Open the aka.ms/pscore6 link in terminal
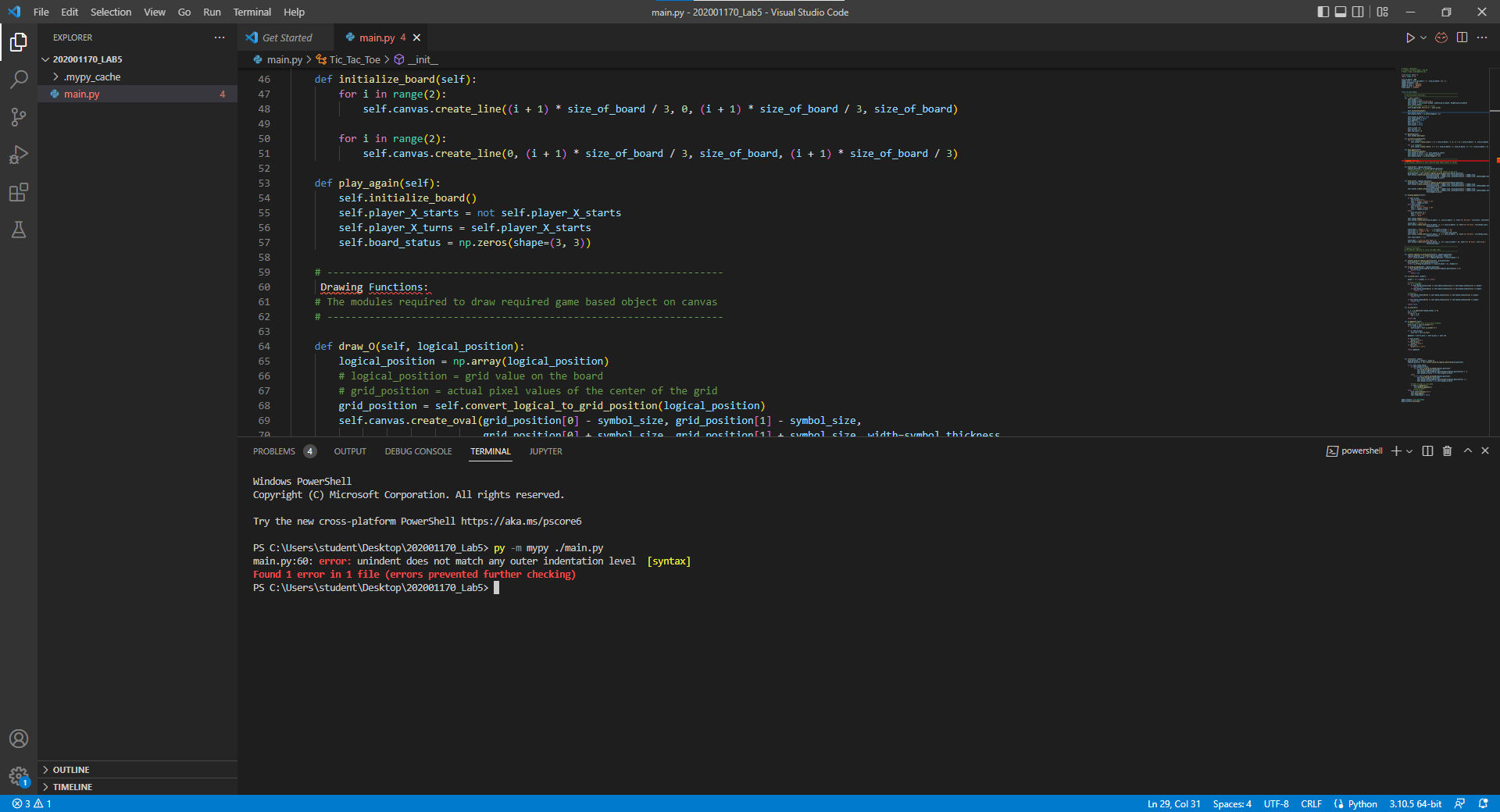The width and height of the screenshot is (1500, 812). 521,522
